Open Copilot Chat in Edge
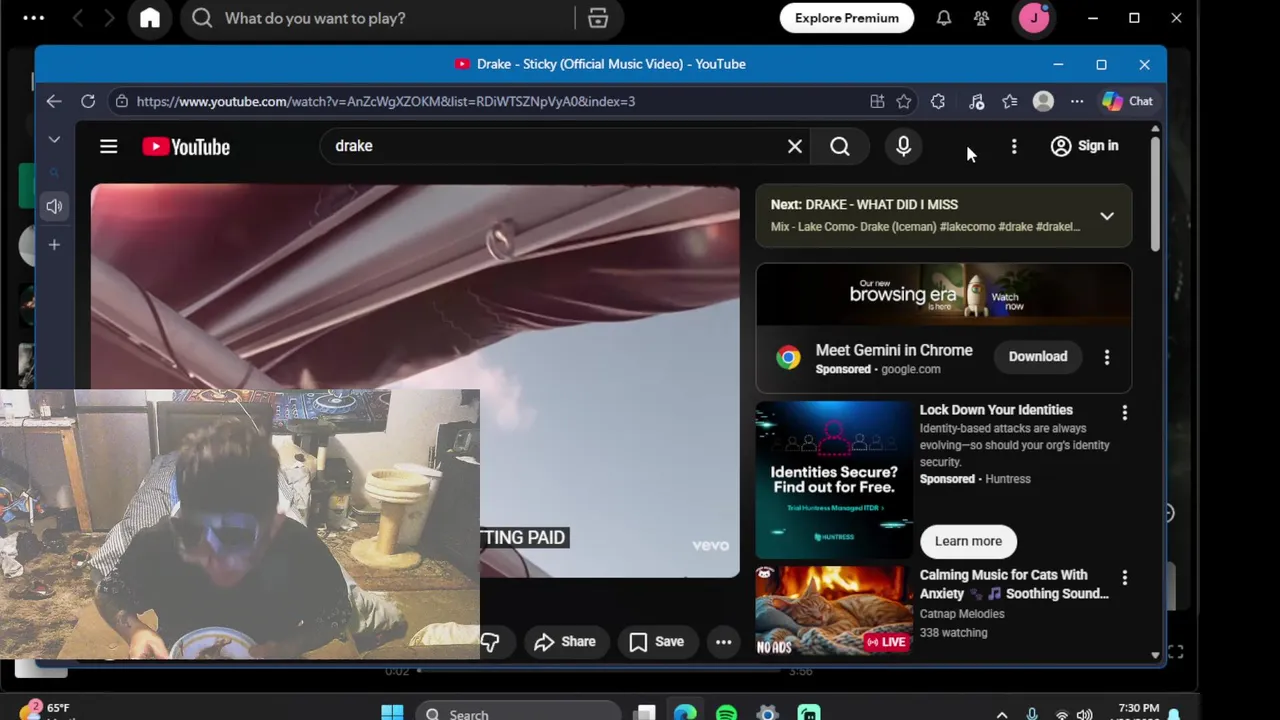The height and width of the screenshot is (720, 1280). point(1128,101)
